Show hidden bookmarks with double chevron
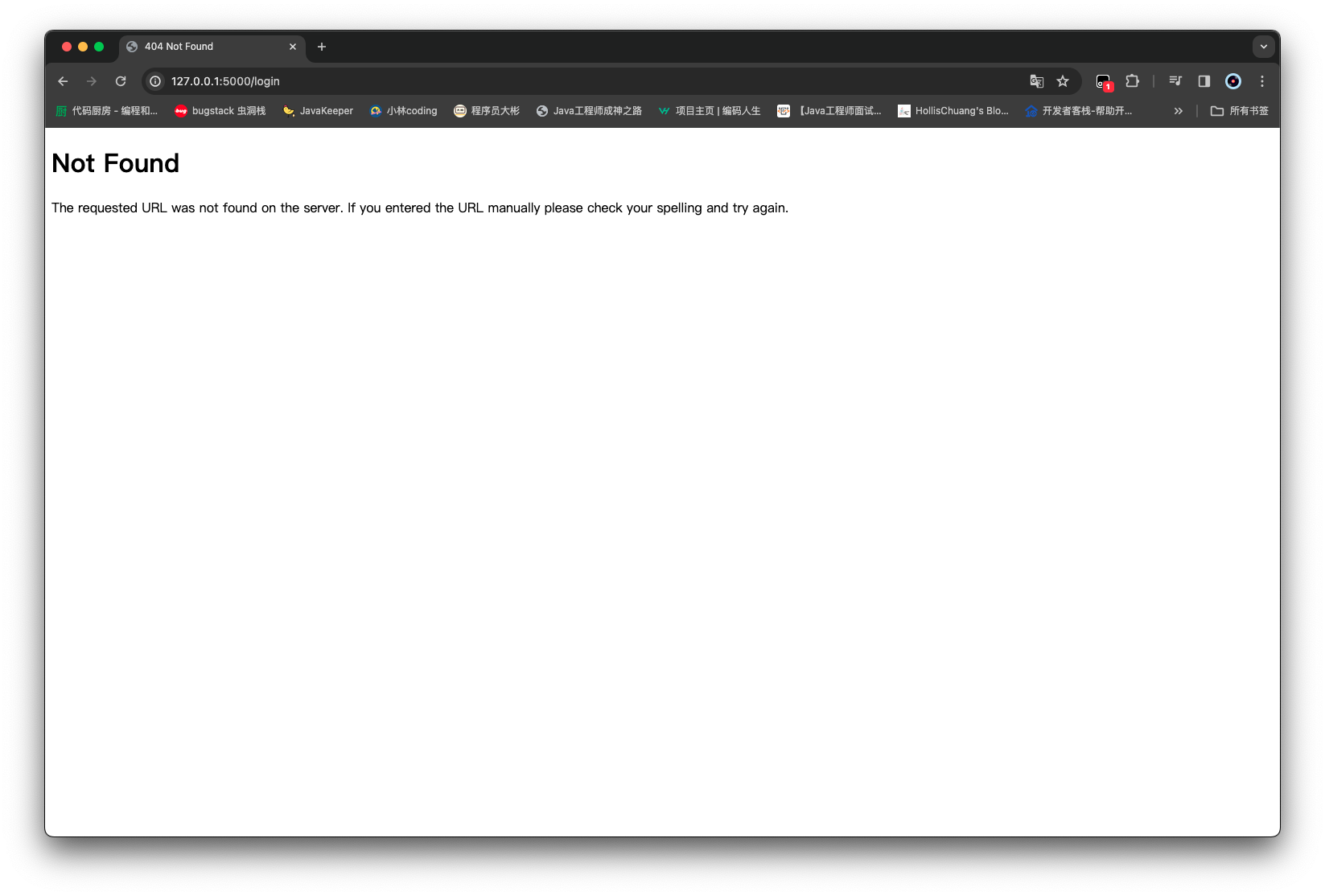This screenshot has height=896, width=1325. tap(1179, 111)
